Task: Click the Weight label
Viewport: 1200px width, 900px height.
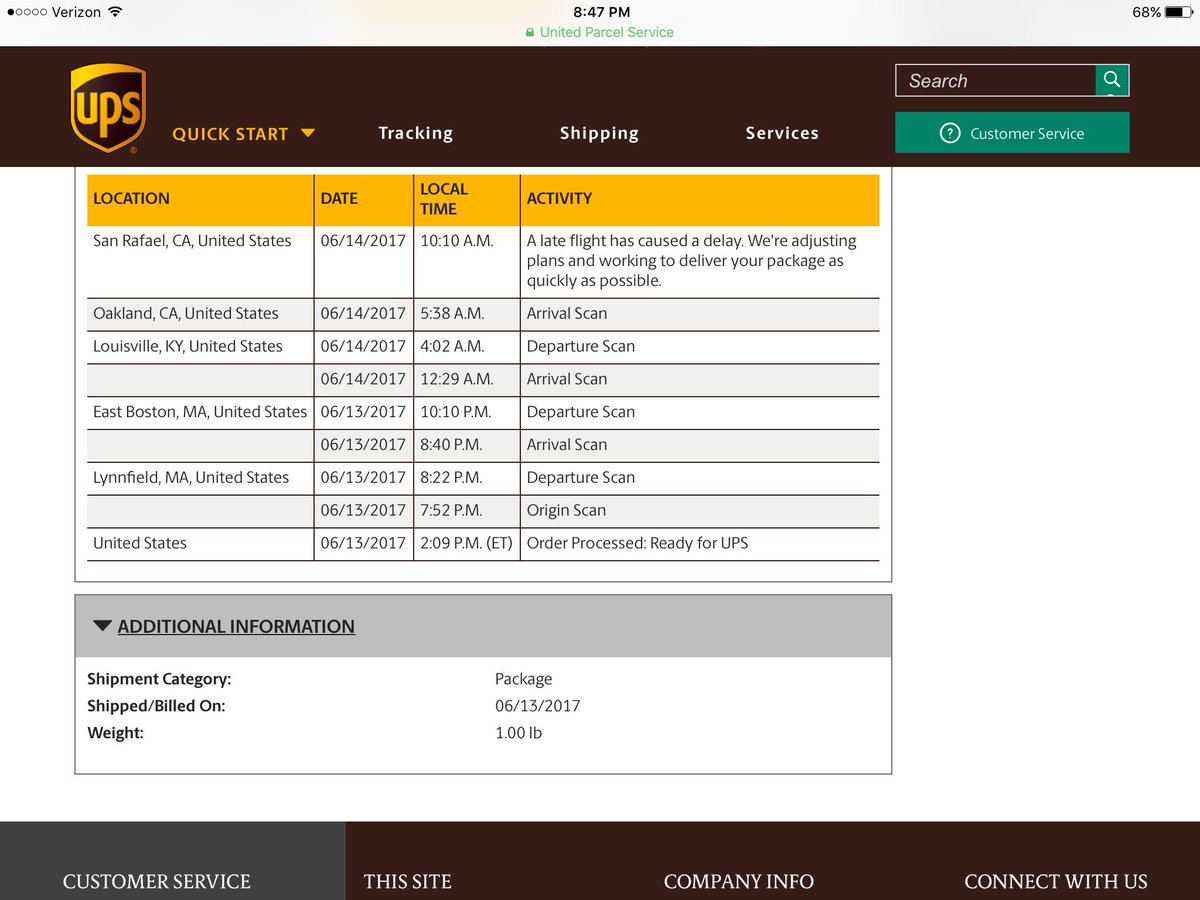Action: [115, 733]
